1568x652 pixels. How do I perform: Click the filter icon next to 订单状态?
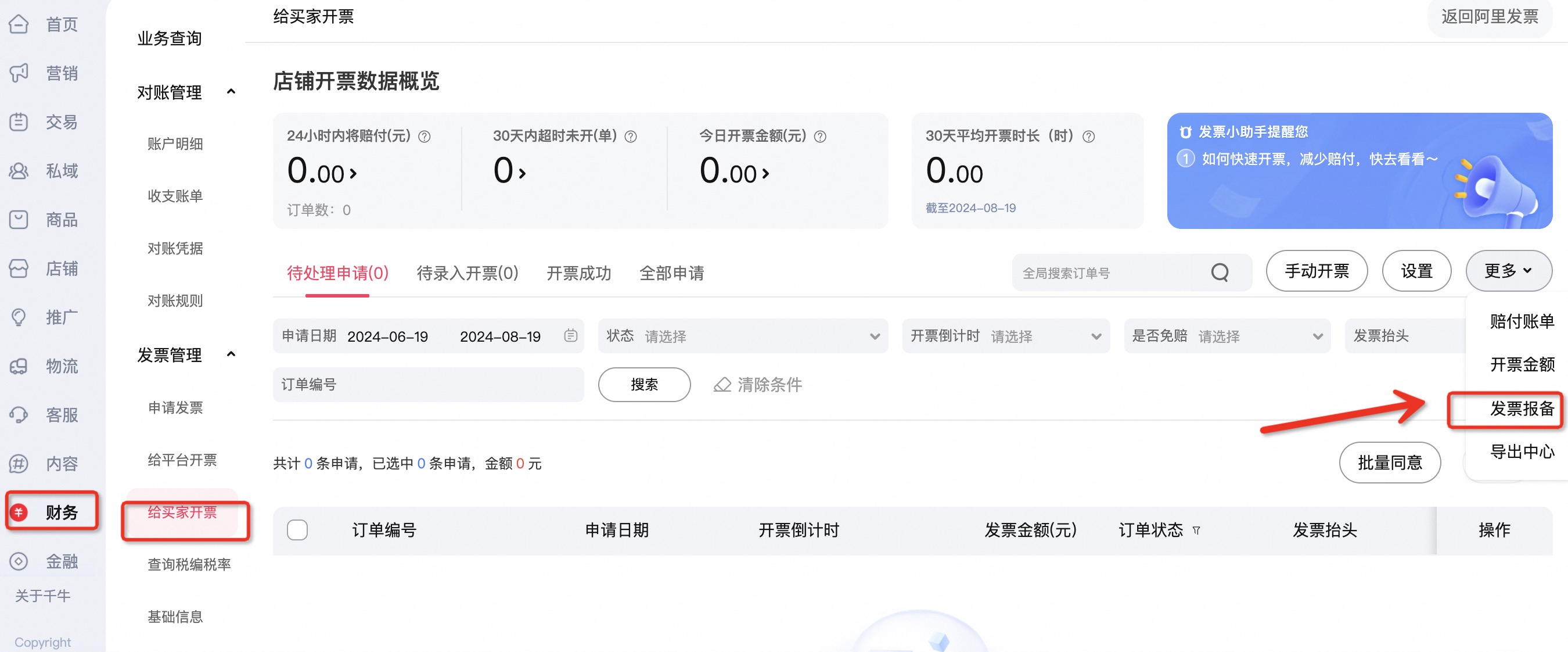pyautogui.click(x=1196, y=530)
